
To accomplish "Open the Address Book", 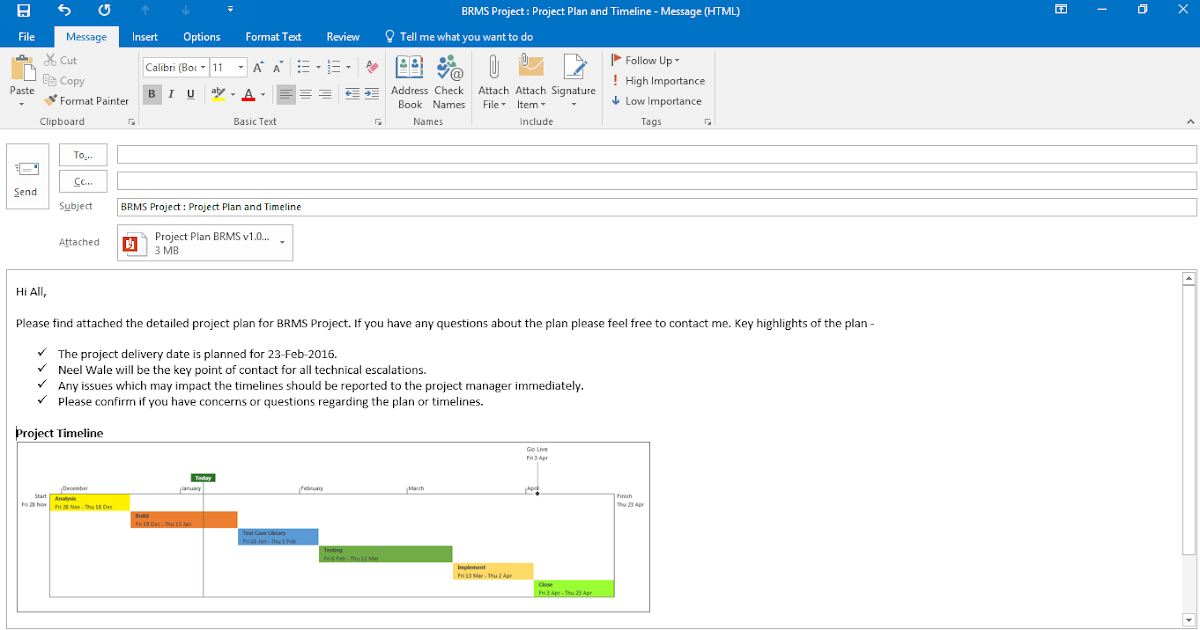I will [x=410, y=82].
